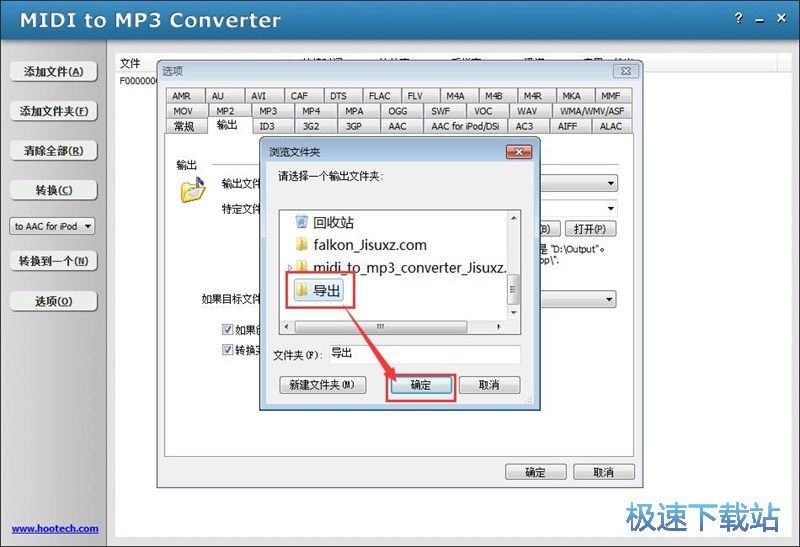Click the 打开(P) button
The height and width of the screenshot is (547, 800).
[590, 229]
